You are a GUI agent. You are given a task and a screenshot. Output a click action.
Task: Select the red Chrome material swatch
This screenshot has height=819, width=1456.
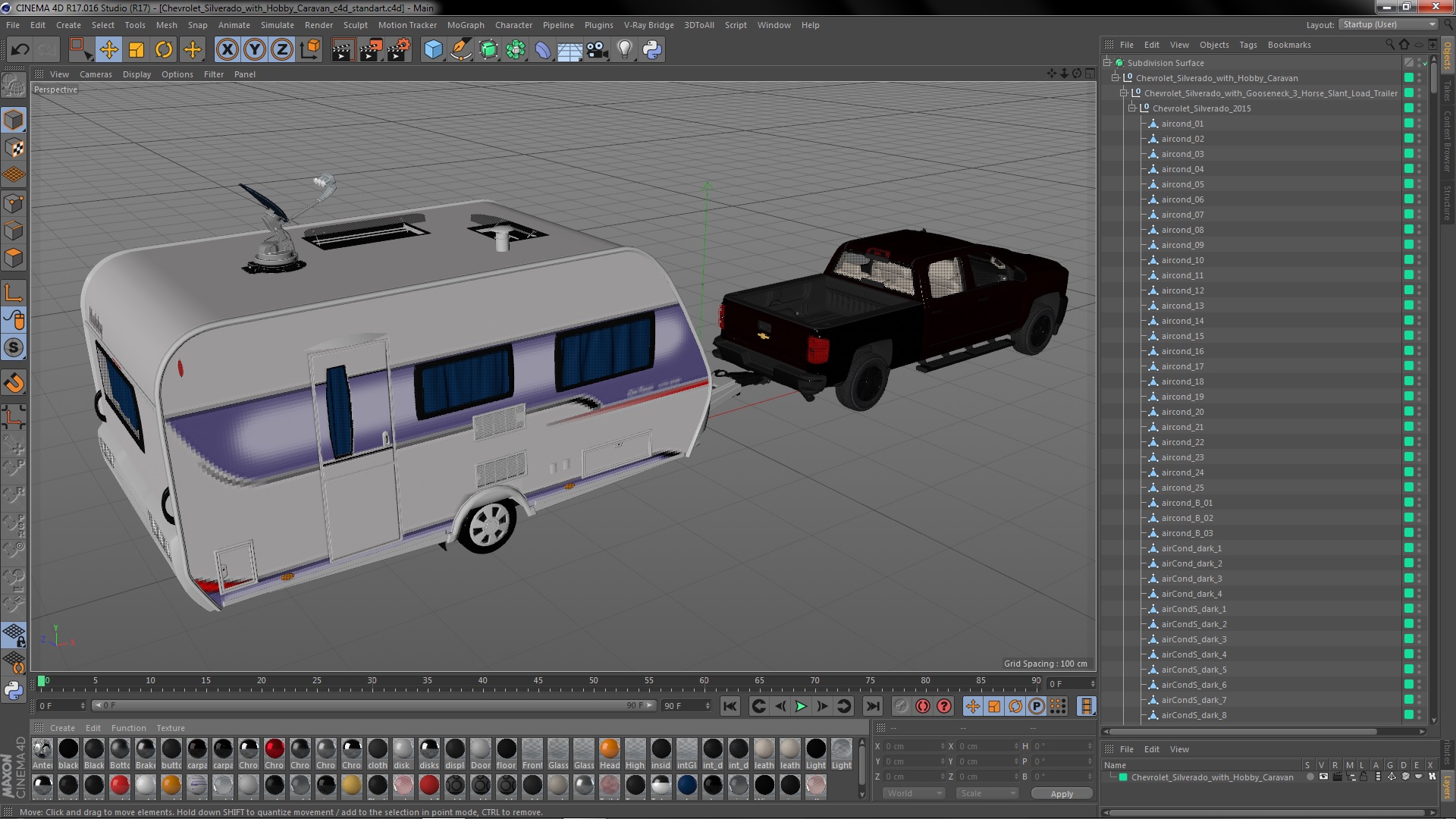pyautogui.click(x=275, y=749)
